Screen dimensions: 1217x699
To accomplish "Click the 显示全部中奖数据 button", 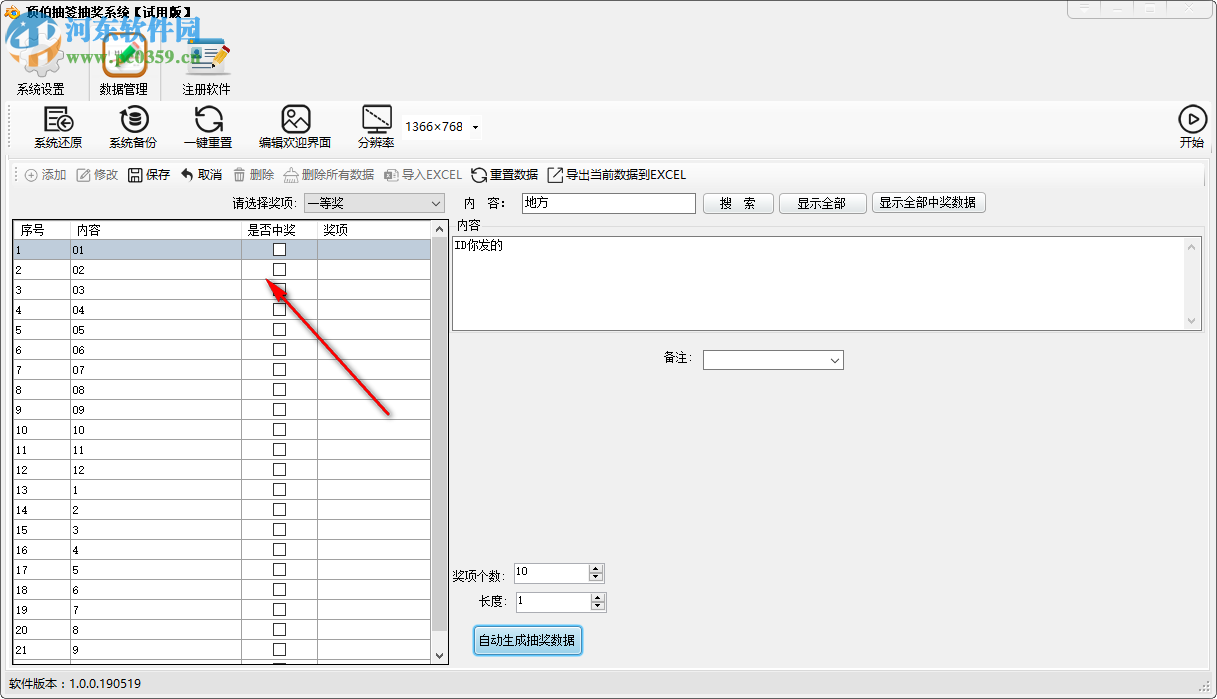I will 929,203.
